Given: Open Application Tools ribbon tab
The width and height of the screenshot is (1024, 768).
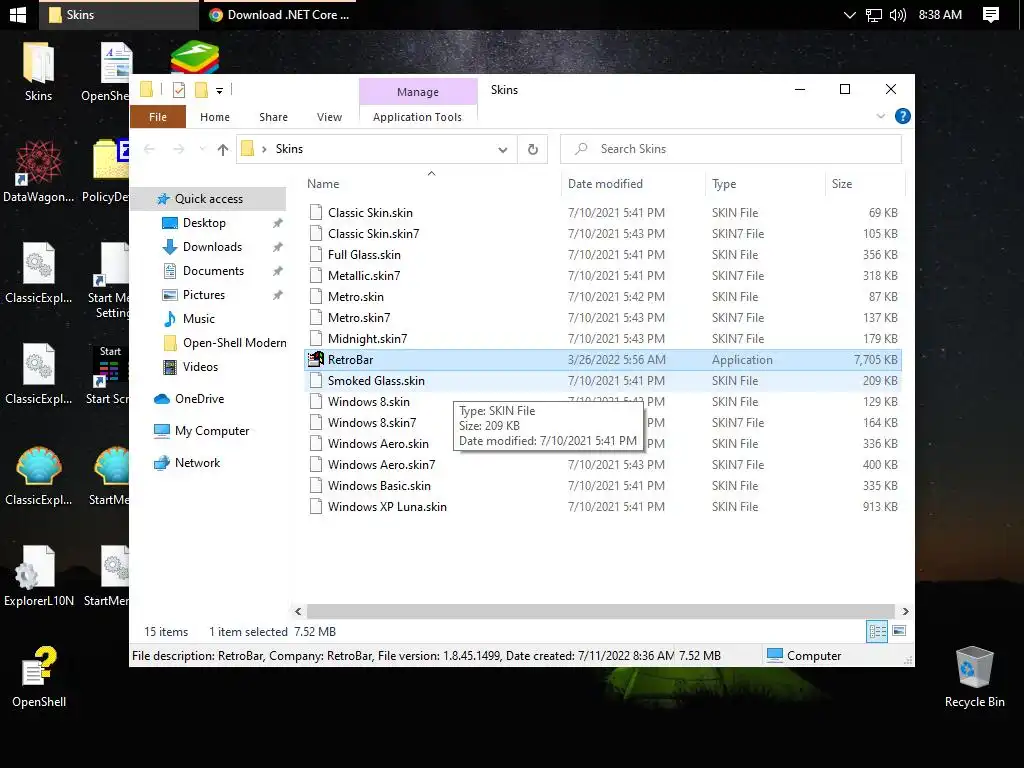Looking at the screenshot, I should [x=417, y=117].
